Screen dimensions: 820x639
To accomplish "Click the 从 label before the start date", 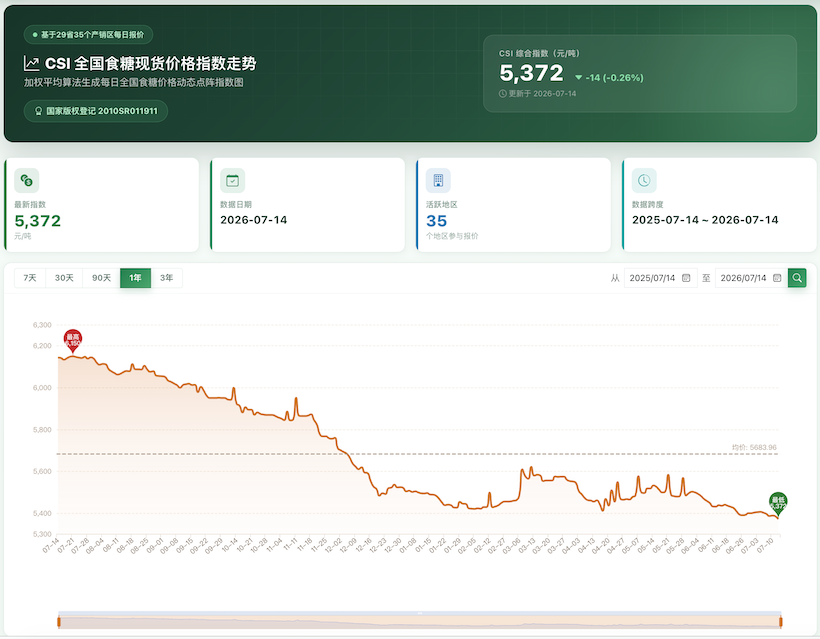I will [x=615, y=278].
